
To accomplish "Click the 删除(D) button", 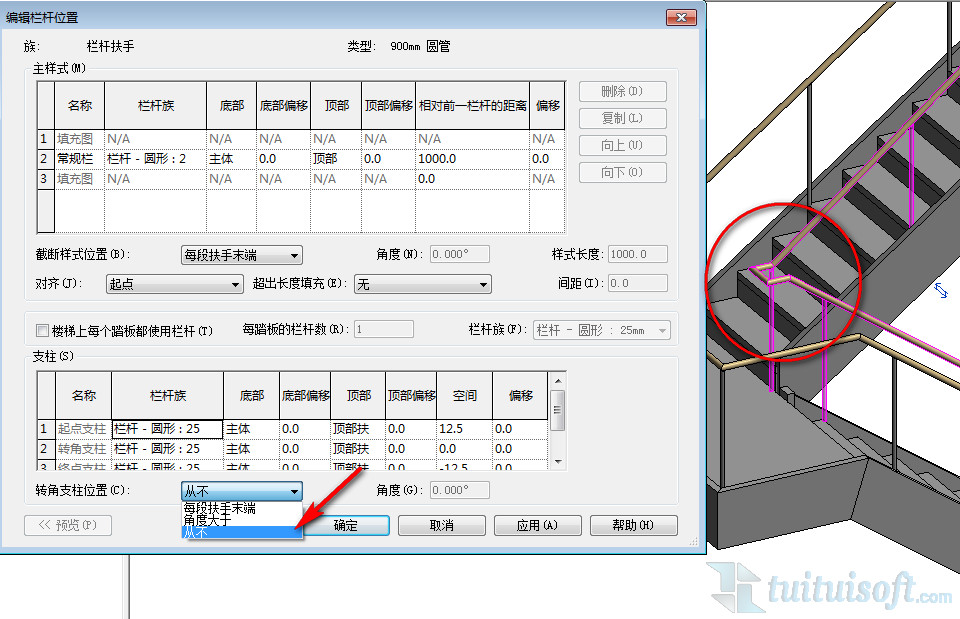I will click(623, 91).
